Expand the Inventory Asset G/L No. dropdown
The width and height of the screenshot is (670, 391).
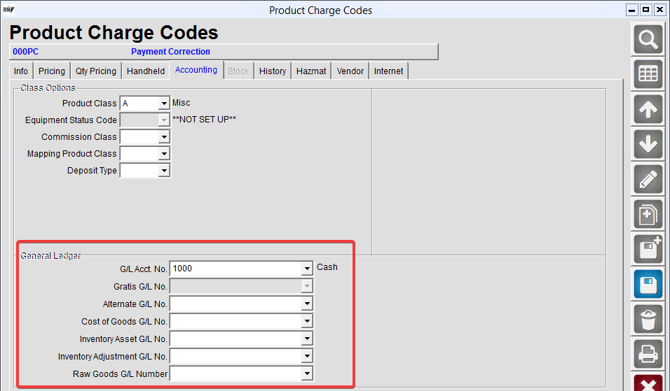[307, 339]
